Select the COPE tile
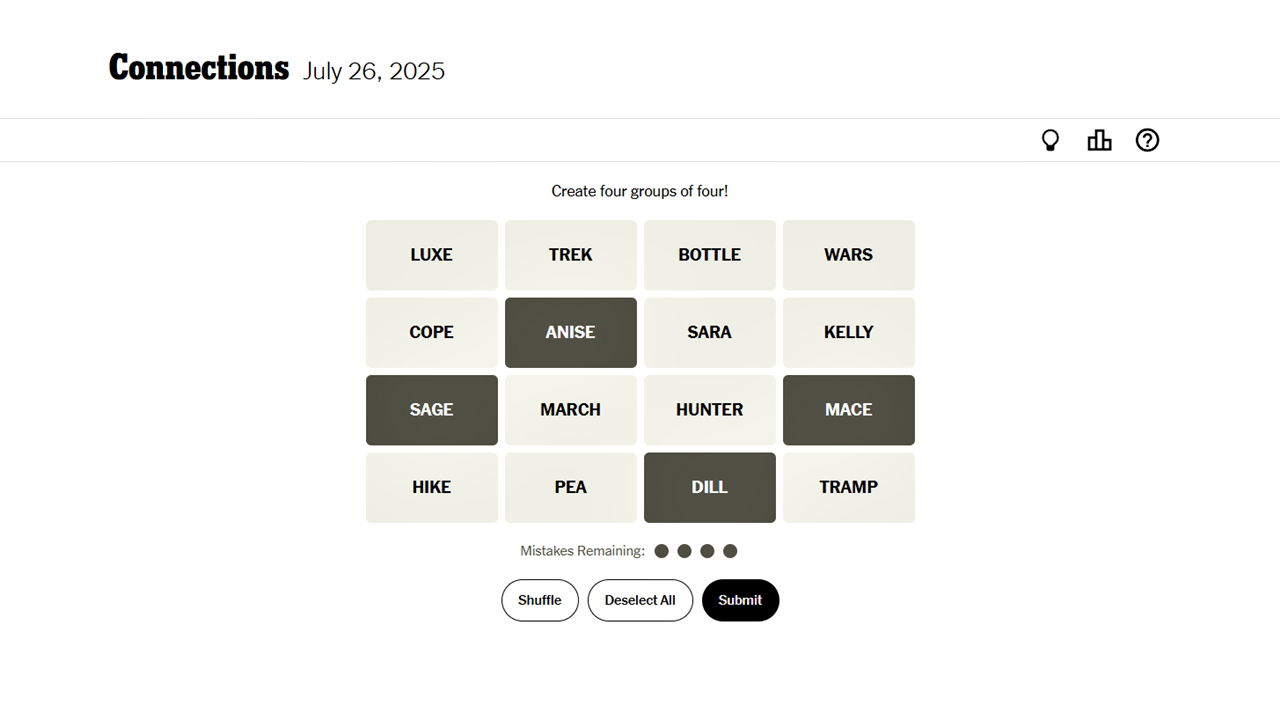Viewport: 1280px width, 720px height. (x=431, y=332)
